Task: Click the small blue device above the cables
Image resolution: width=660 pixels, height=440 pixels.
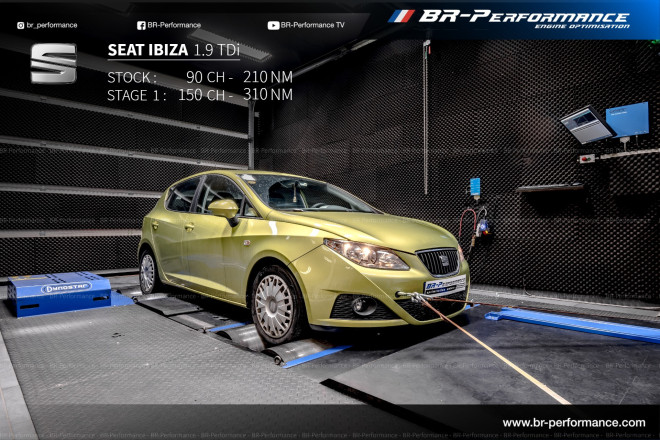Action: 475,186
